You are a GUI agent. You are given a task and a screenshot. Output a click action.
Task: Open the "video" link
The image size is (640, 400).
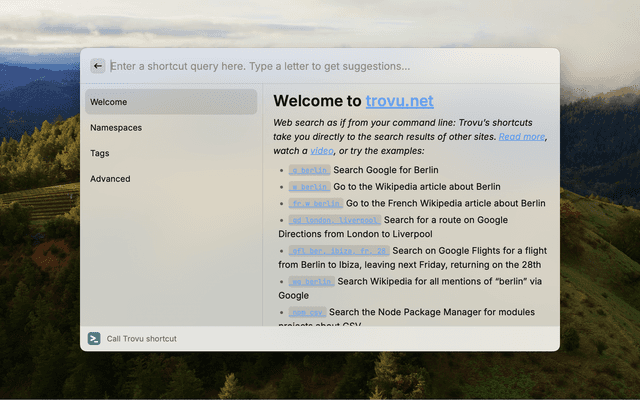[321, 151]
